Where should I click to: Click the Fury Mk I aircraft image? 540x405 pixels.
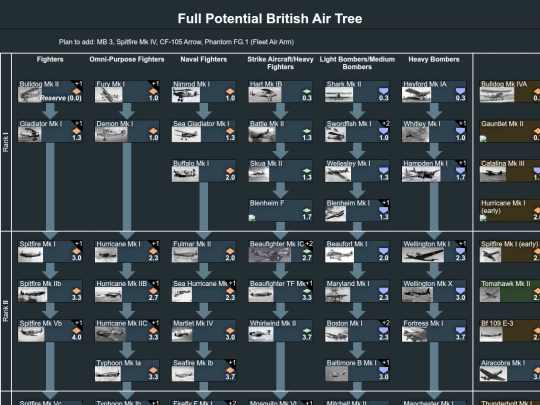tap(108, 95)
